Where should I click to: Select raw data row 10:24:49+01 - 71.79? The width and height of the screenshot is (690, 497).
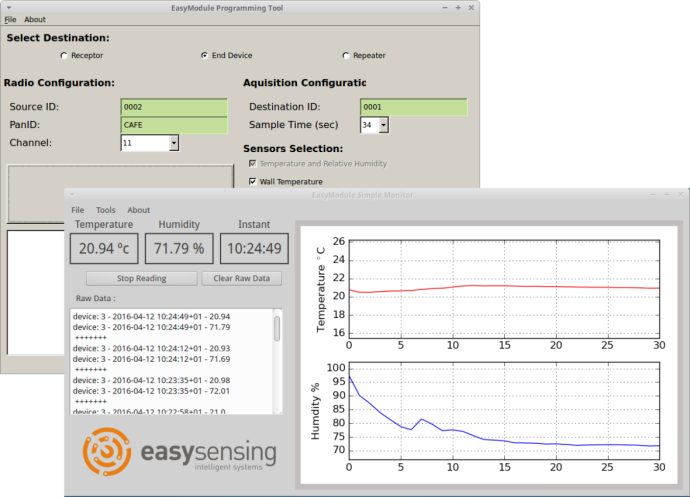point(151,327)
